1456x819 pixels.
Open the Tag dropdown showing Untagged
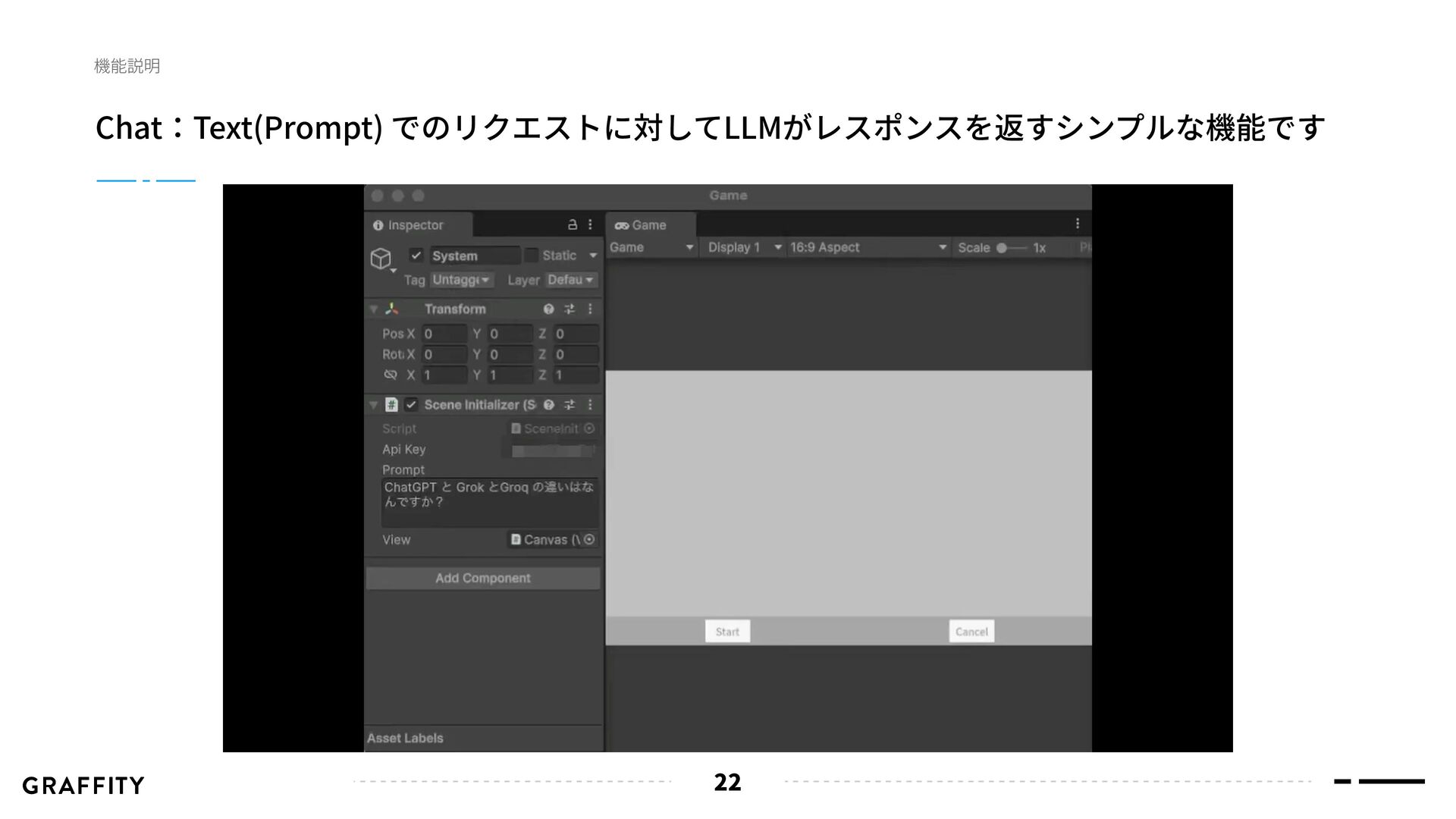click(x=462, y=280)
